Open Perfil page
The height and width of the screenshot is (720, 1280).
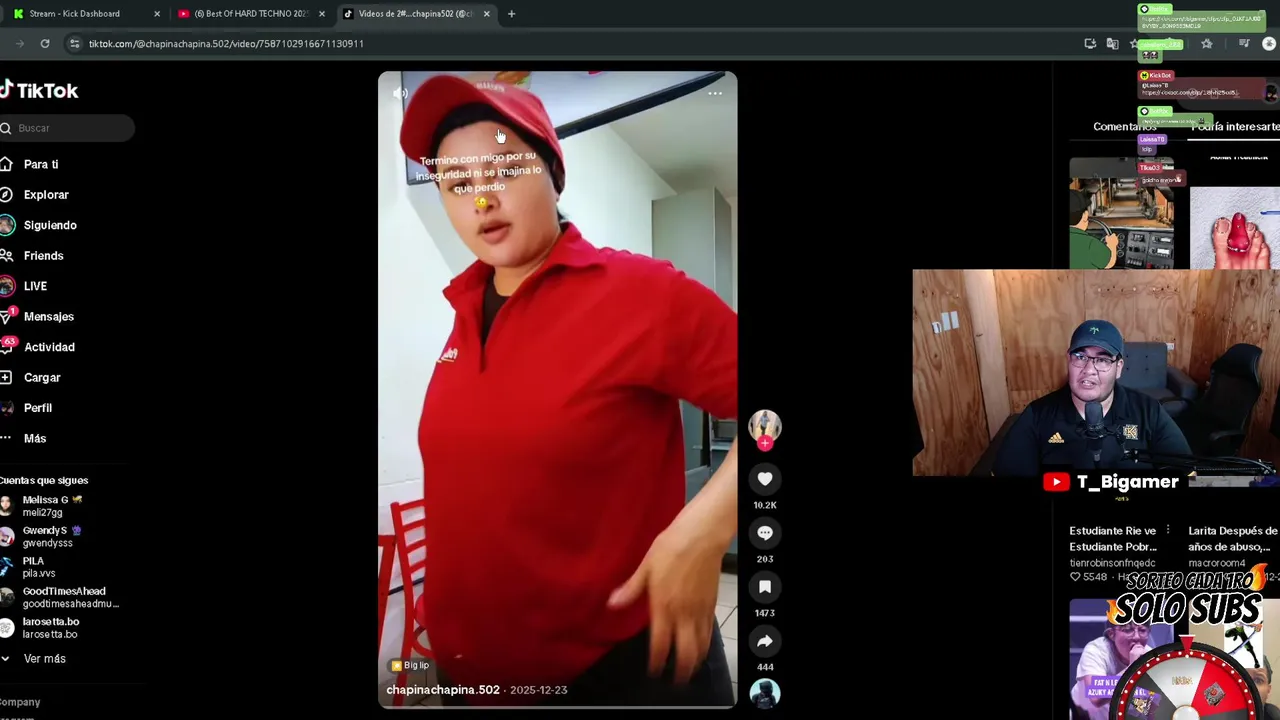click(38, 408)
